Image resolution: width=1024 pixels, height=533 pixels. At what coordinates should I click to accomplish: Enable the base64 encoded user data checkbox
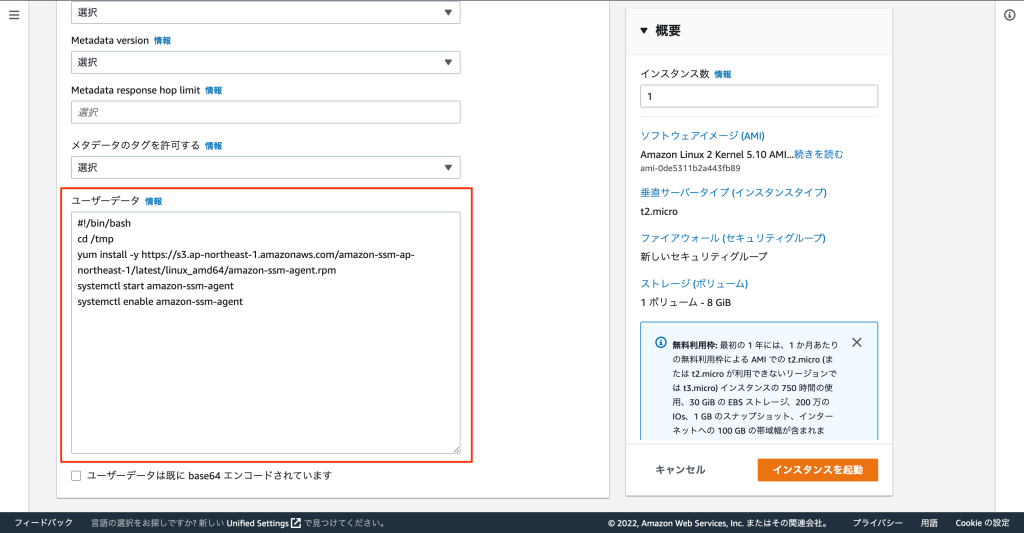77,476
